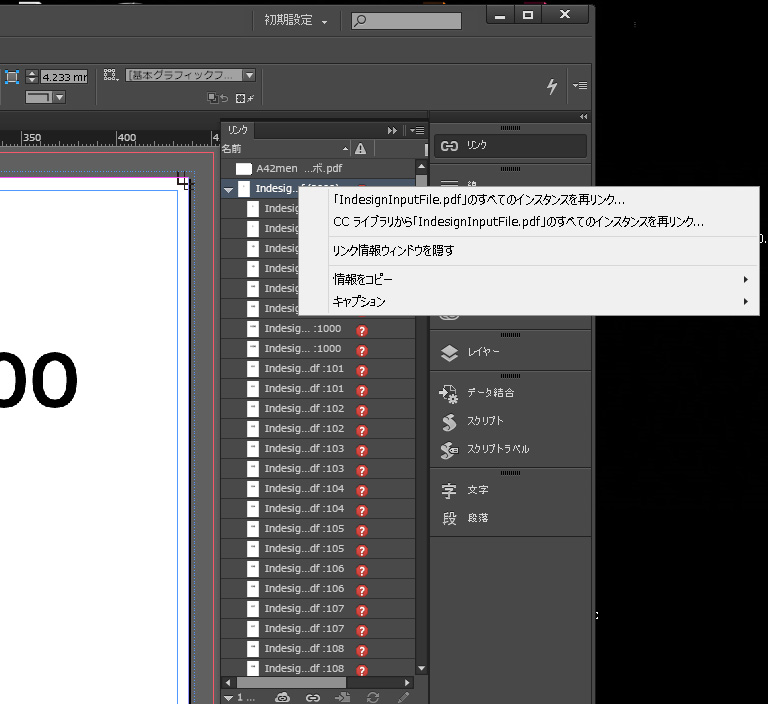
Task: Click the stepper arrows beside 4.233 mm
Action: tap(32, 76)
